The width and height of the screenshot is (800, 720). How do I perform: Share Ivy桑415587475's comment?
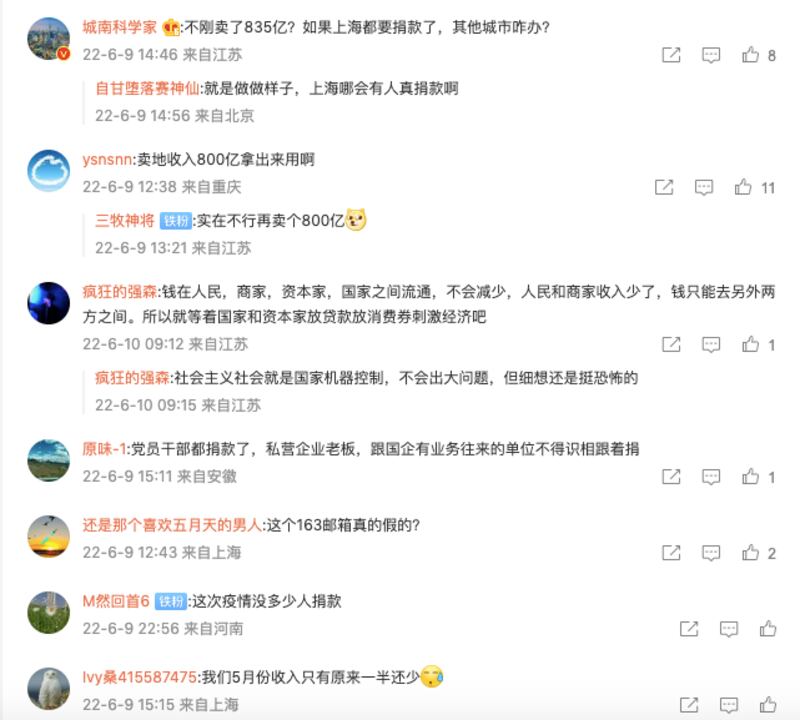click(x=689, y=705)
